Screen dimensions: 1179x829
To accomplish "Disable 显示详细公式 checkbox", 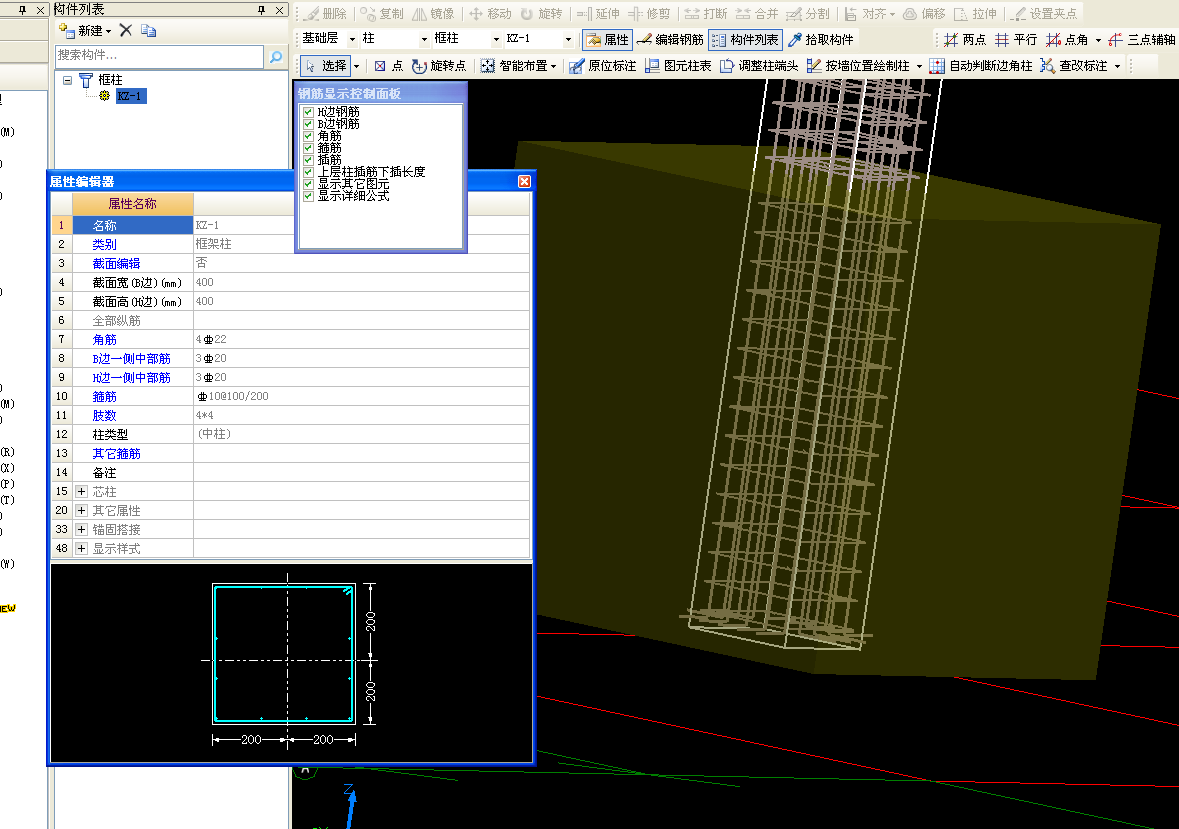I will [308, 196].
